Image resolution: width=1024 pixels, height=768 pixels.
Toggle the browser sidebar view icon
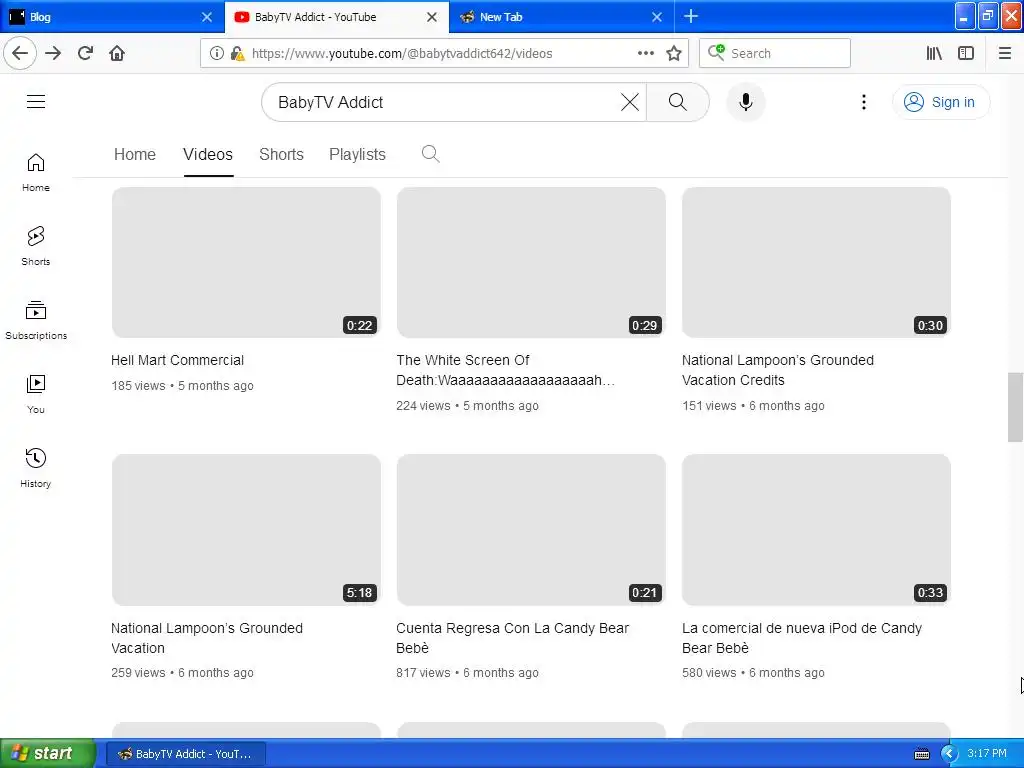pos(966,54)
